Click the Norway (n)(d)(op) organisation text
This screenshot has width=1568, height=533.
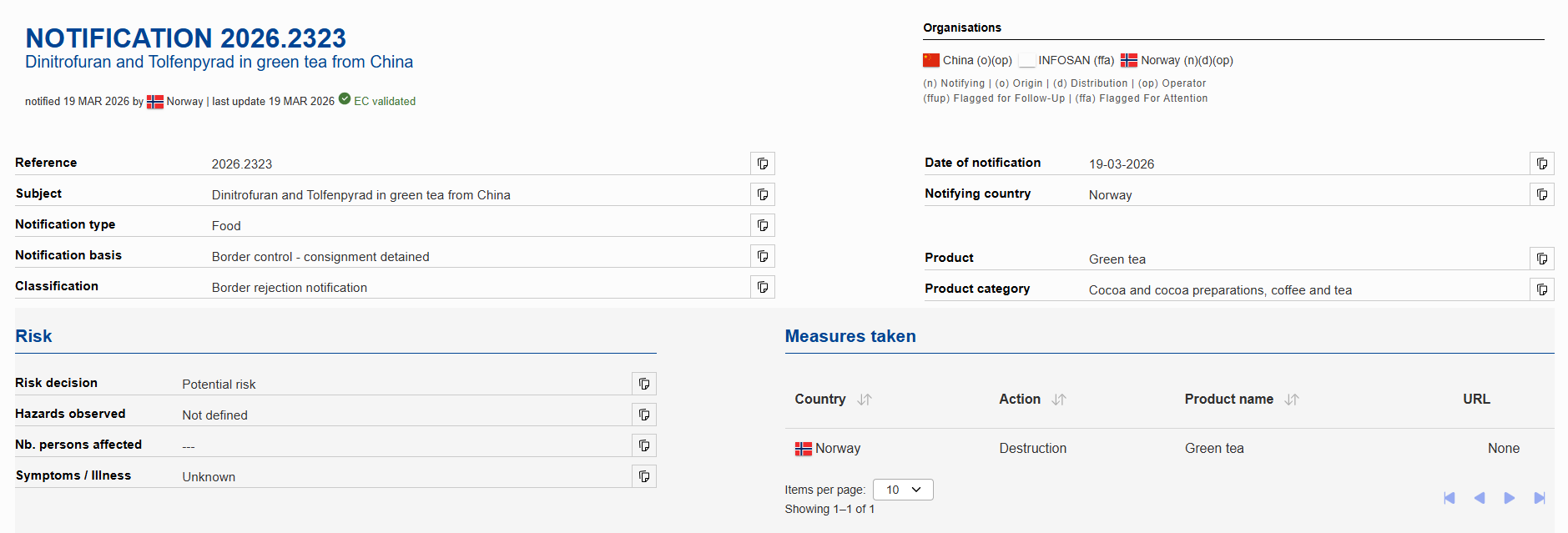1187,60
